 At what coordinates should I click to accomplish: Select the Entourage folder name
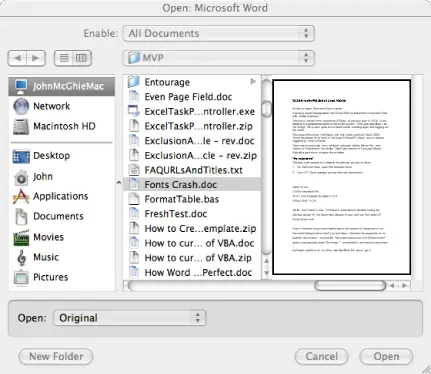click(x=167, y=82)
